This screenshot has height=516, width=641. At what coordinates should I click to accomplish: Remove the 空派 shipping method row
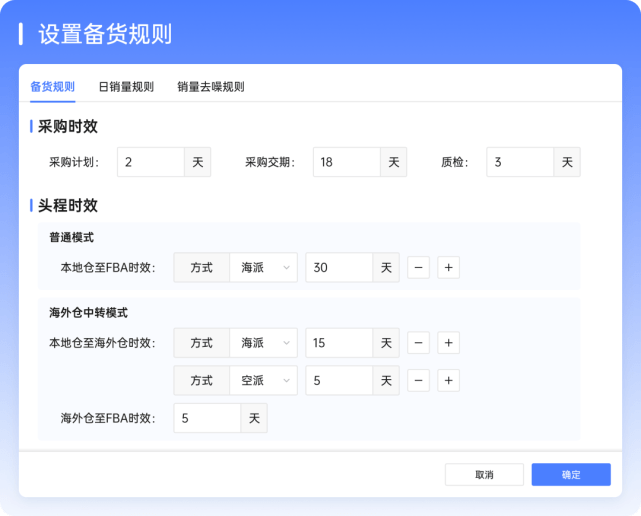click(x=420, y=381)
